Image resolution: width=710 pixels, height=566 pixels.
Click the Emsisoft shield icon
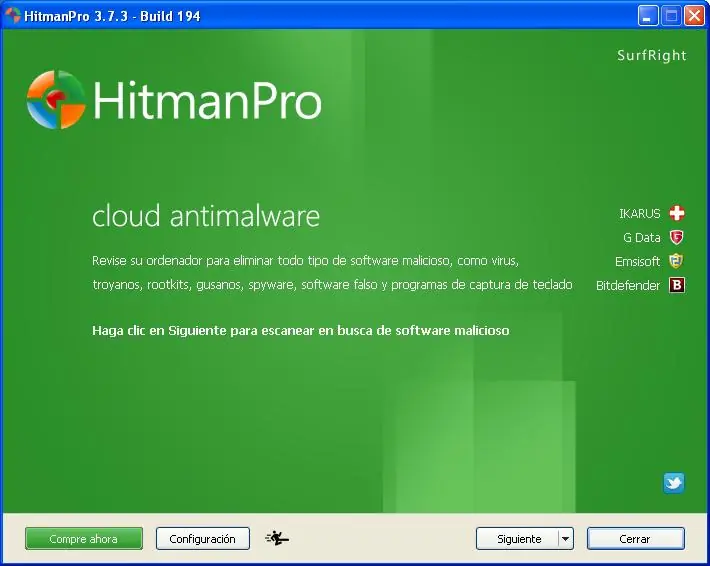[676, 261]
